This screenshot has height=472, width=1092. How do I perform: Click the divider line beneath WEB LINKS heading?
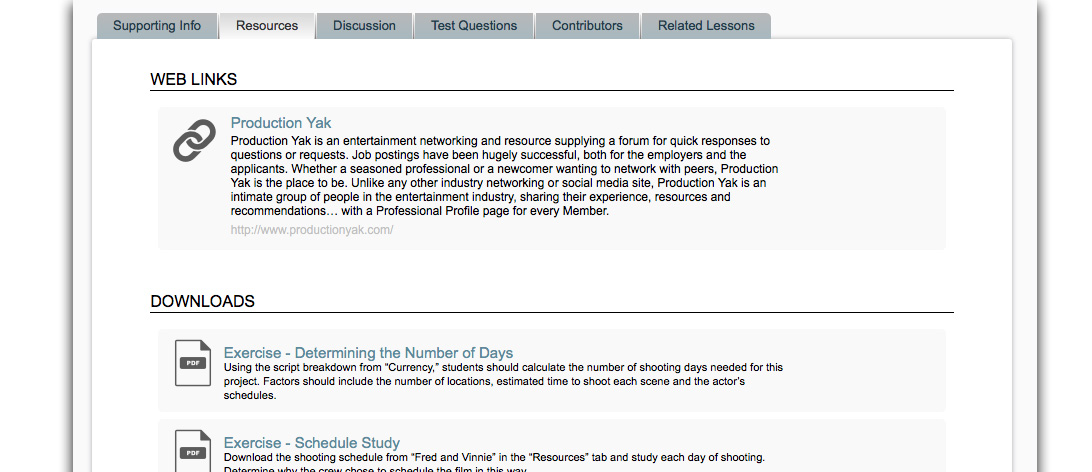point(552,91)
